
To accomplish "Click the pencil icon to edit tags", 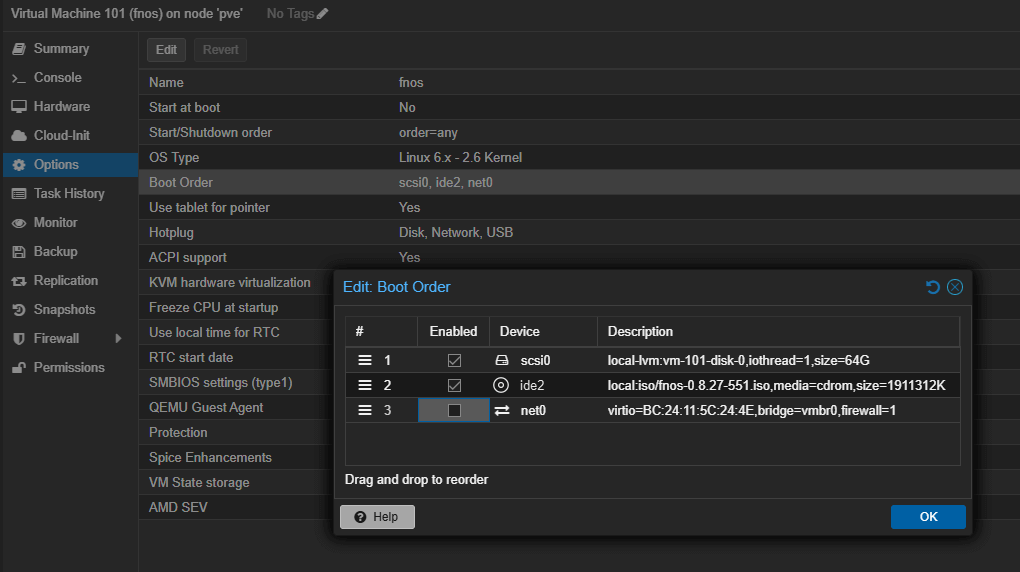I will (322, 14).
